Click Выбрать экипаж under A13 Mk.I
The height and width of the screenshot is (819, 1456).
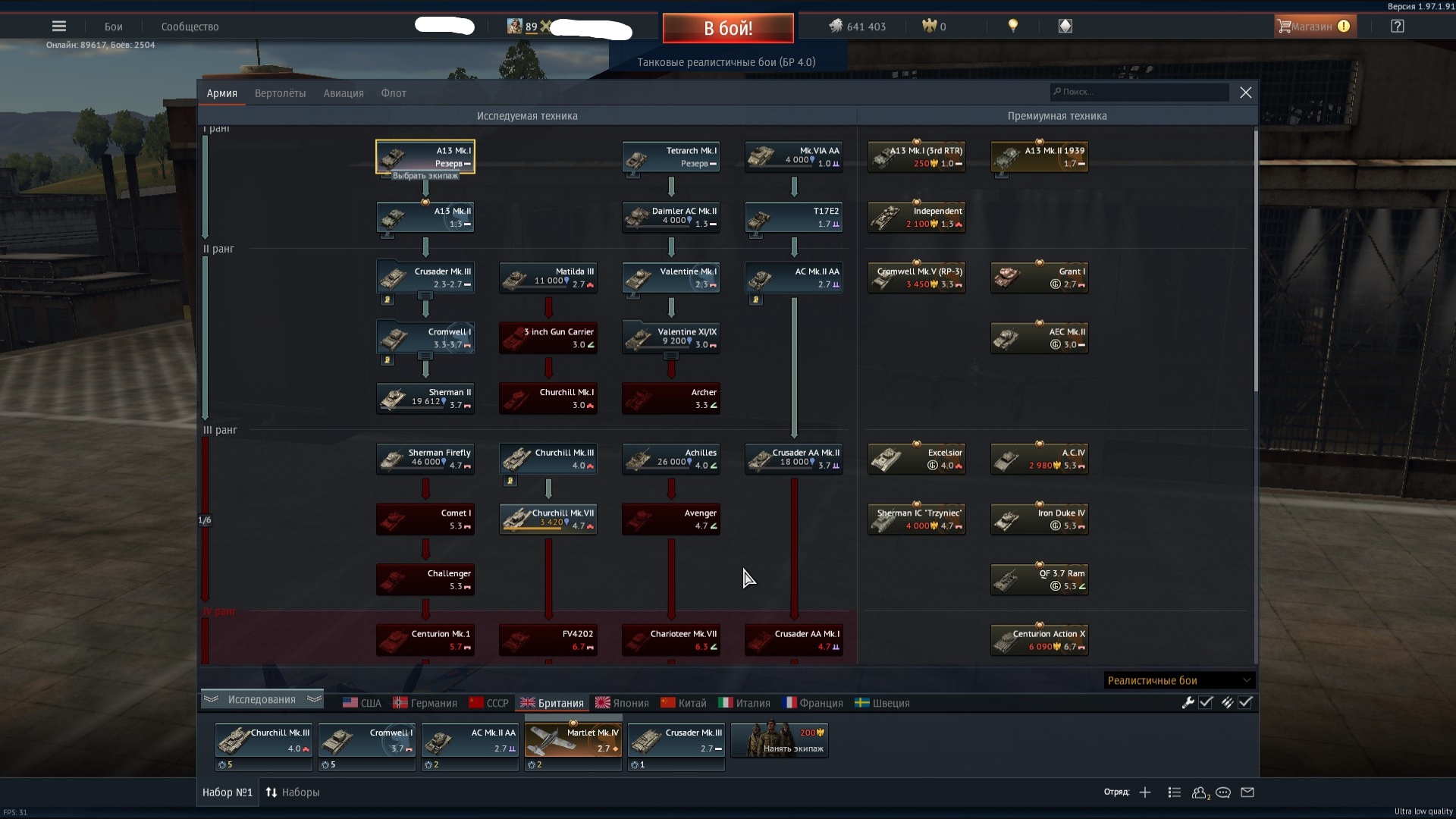tap(425, 176)
